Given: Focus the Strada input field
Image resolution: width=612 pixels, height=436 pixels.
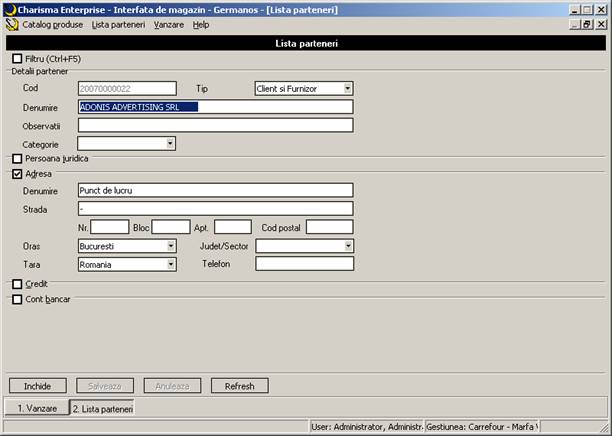Looking at the screenshot, I should point(215,209).
